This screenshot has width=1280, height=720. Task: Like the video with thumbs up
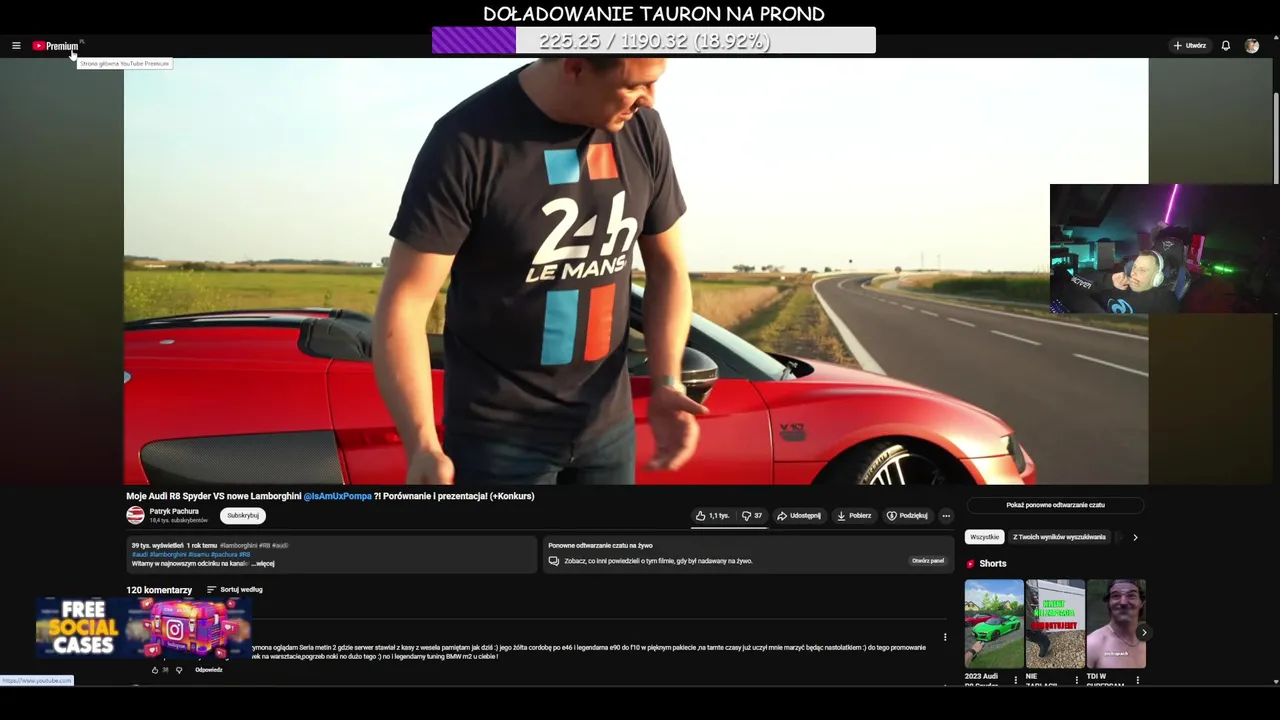[712, 516]
